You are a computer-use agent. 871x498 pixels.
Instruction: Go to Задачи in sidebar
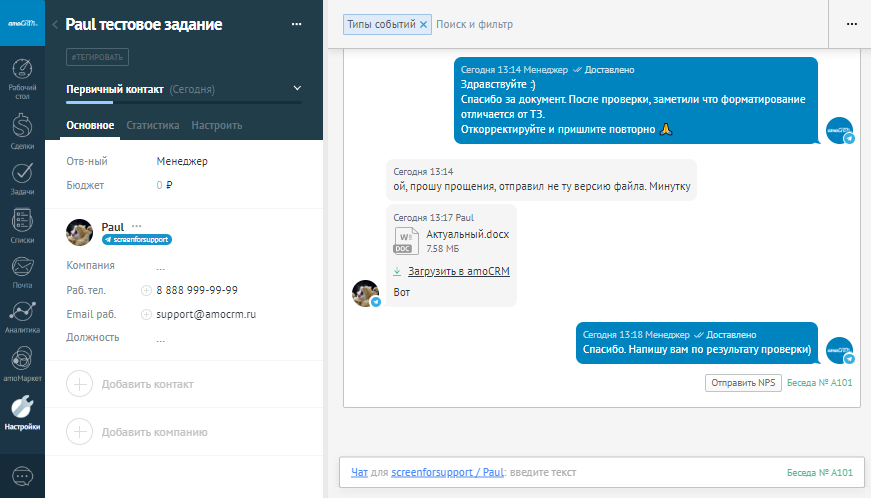(x=22, y=178)
